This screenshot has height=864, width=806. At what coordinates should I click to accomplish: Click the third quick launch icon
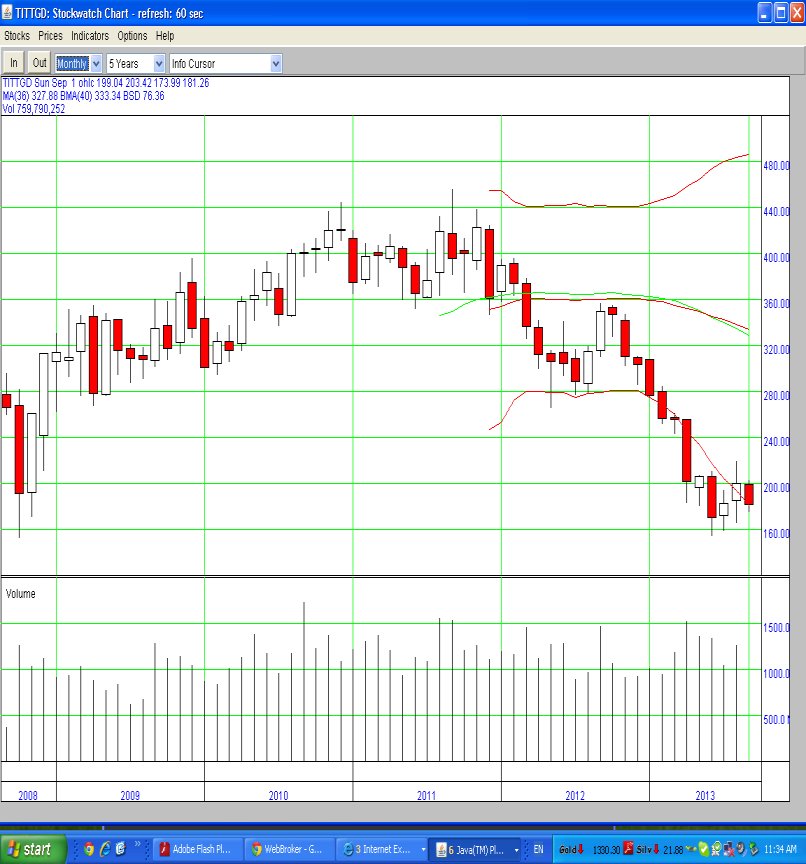tap(121, 849)
